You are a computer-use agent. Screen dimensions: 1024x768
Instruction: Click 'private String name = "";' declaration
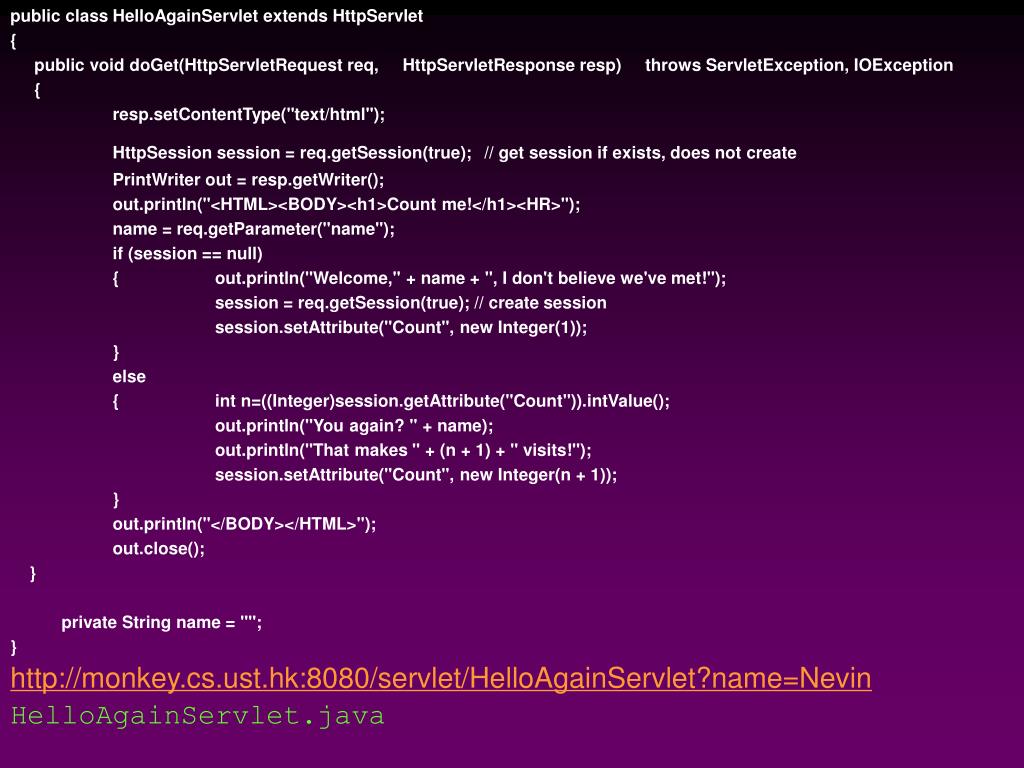tap(161, 622)
